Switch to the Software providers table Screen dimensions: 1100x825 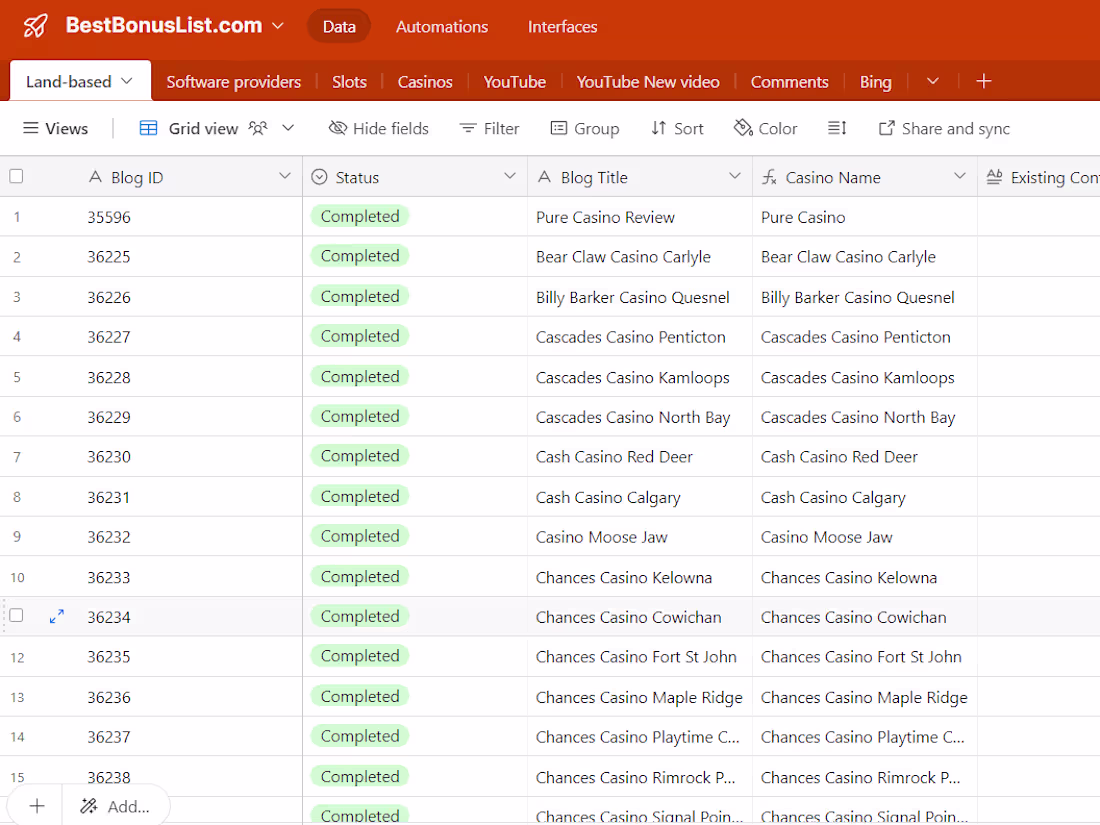coord(234,82)
